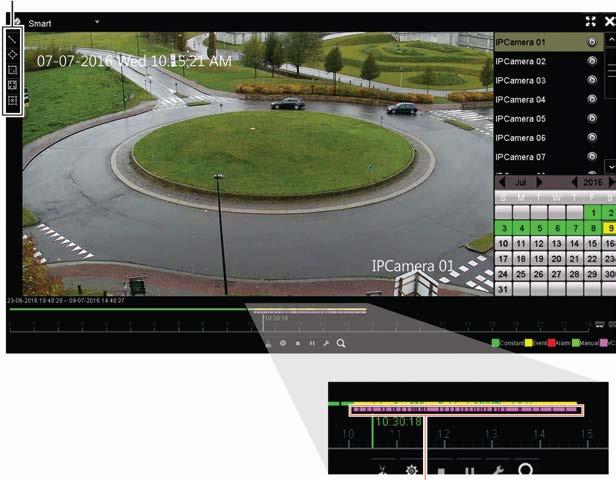616x480 pixels.
Task: Click the yellow Event legend swatch
Action: 528,343
